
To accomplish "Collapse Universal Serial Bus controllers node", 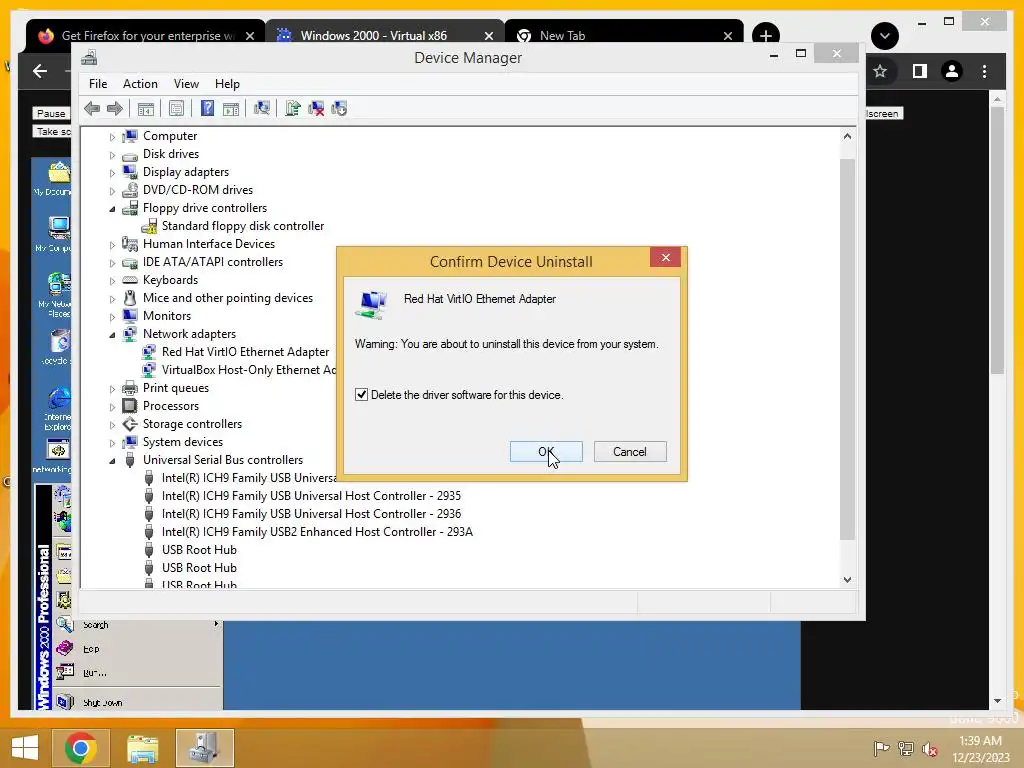I will [112, 461].
